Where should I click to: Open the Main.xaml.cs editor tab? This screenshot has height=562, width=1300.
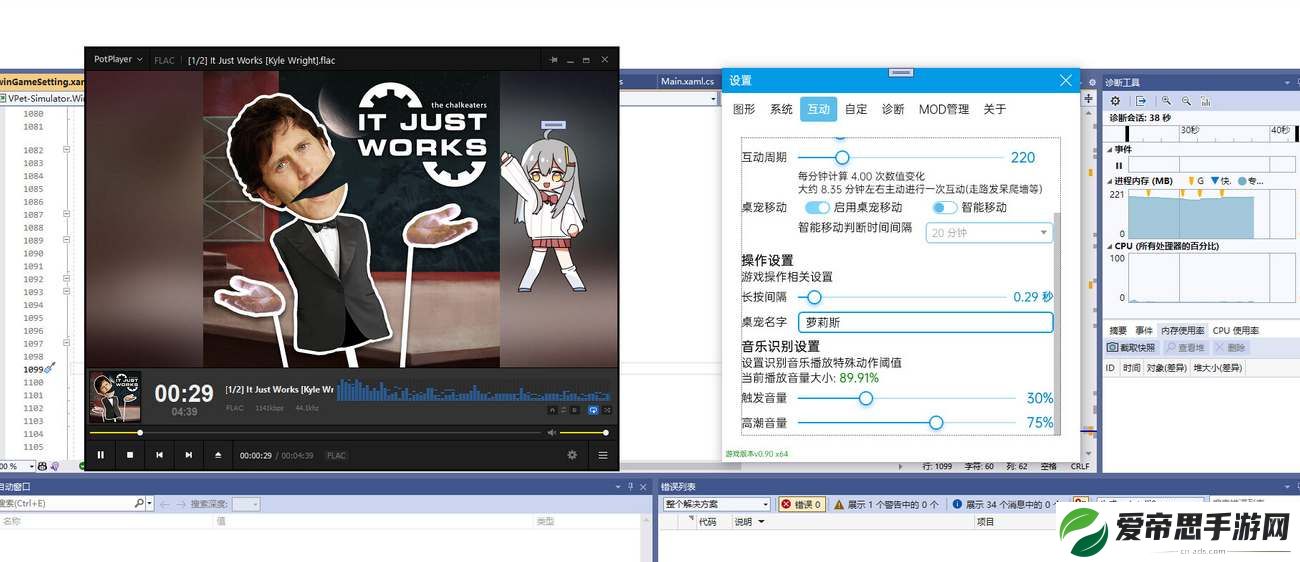687,81
